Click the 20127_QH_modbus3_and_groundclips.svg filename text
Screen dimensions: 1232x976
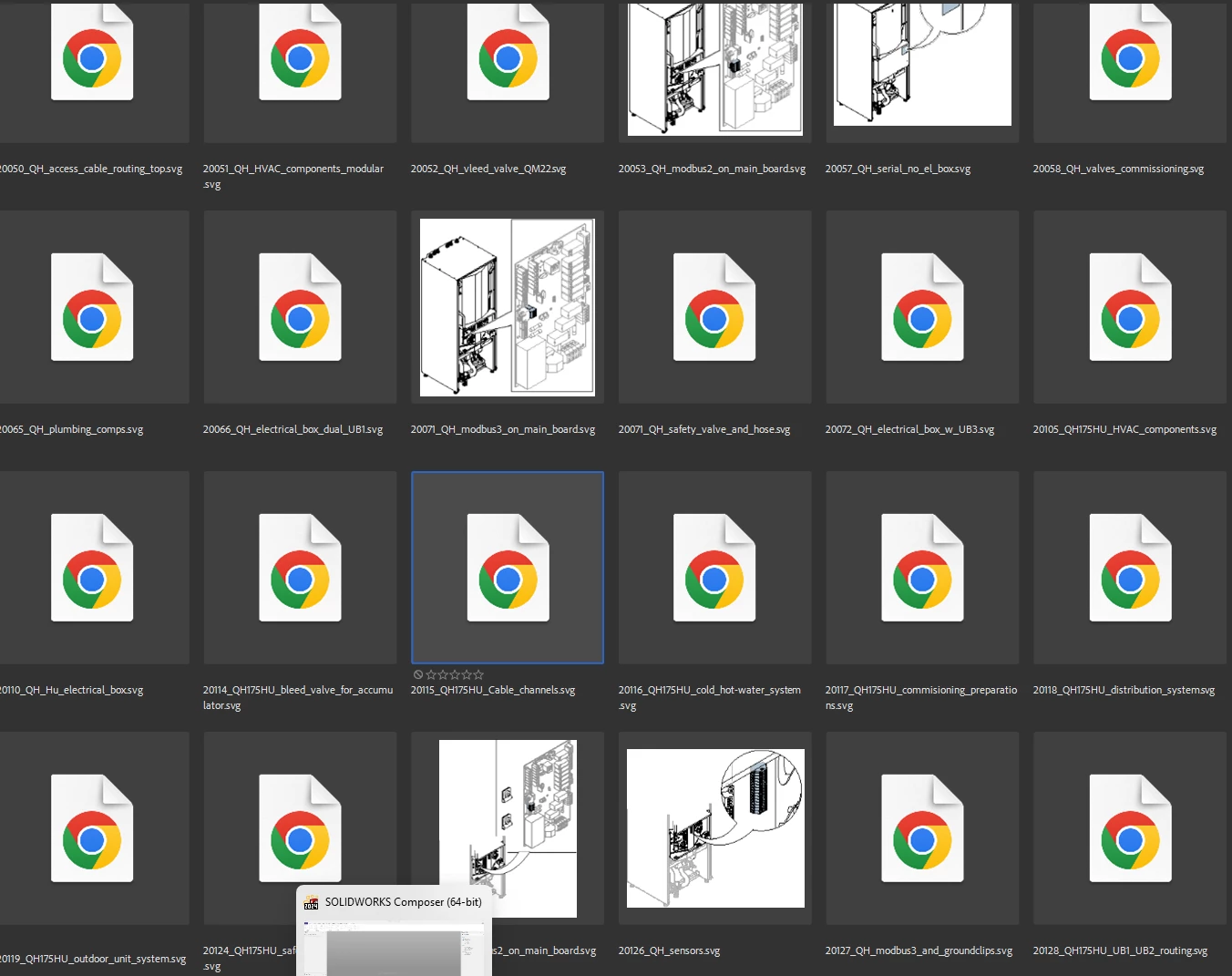point(919,950)
